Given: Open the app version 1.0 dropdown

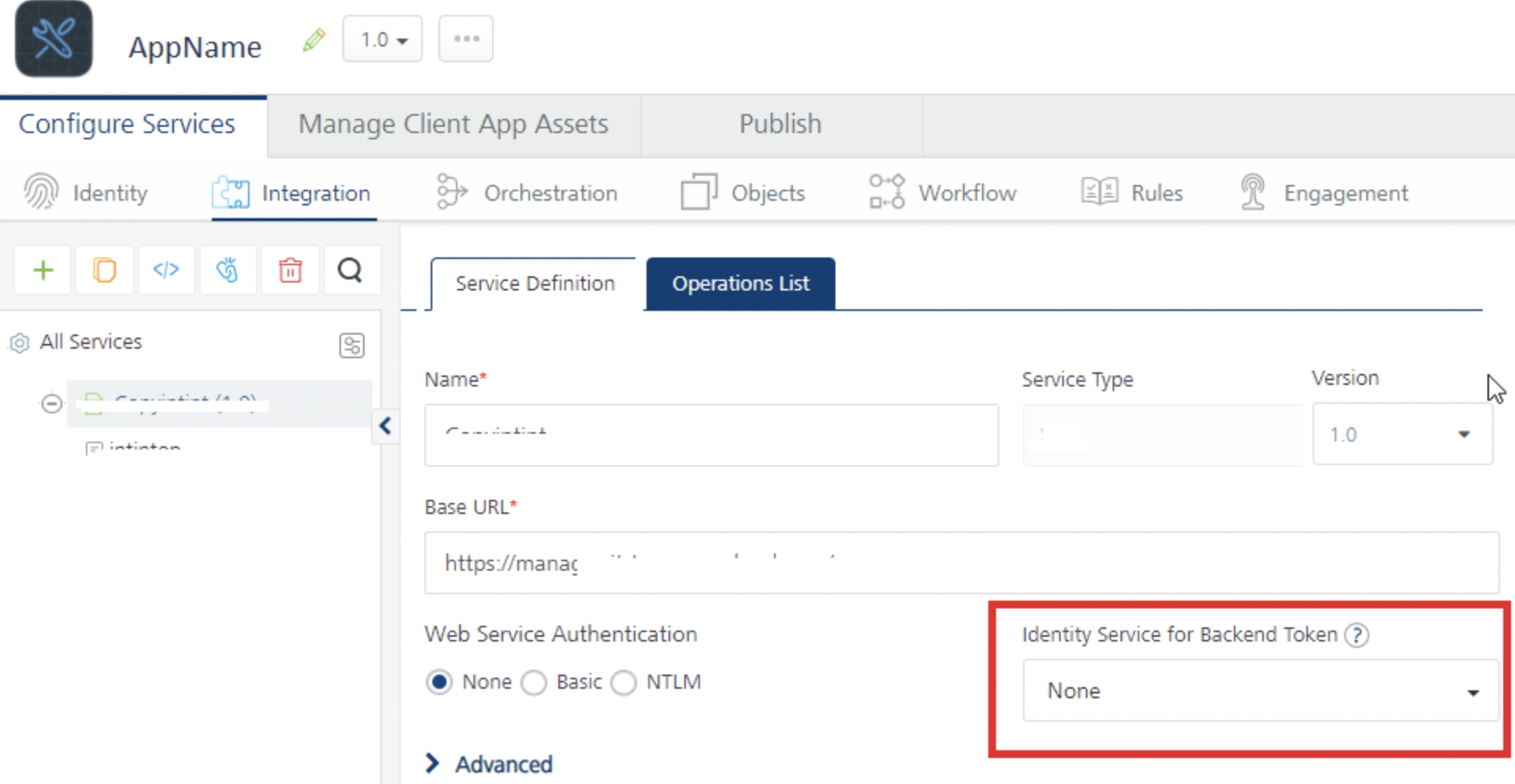Looking at the screenshot, I should [383, 39].
